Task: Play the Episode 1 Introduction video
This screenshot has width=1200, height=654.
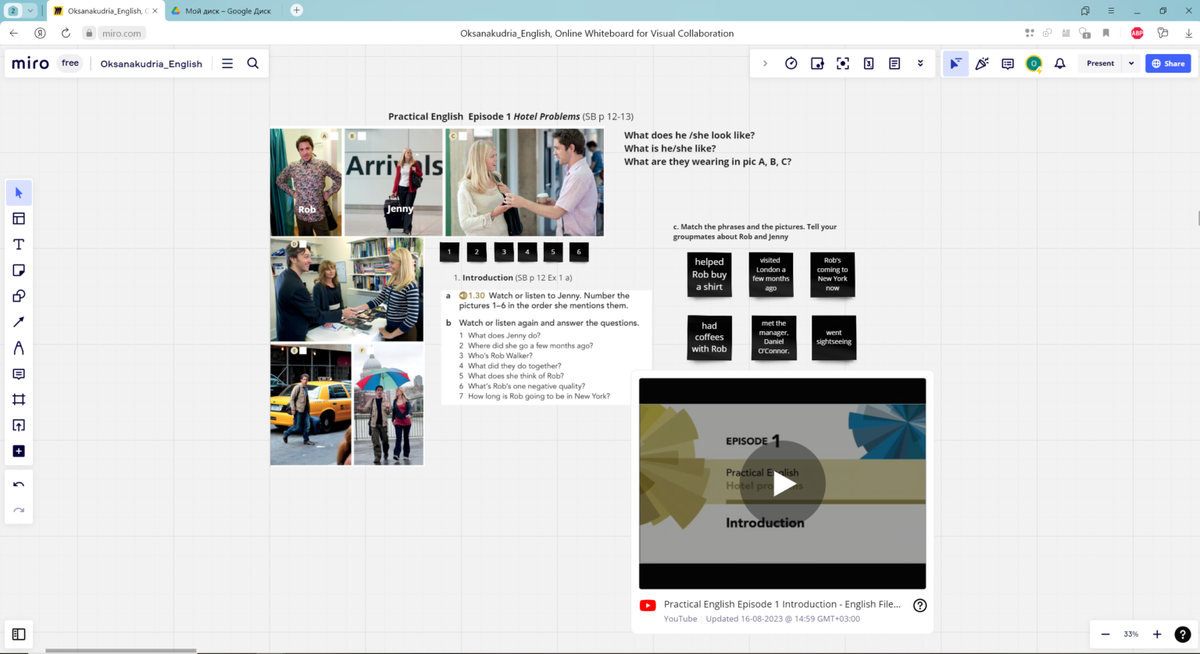Action: (x=783, y=484)
